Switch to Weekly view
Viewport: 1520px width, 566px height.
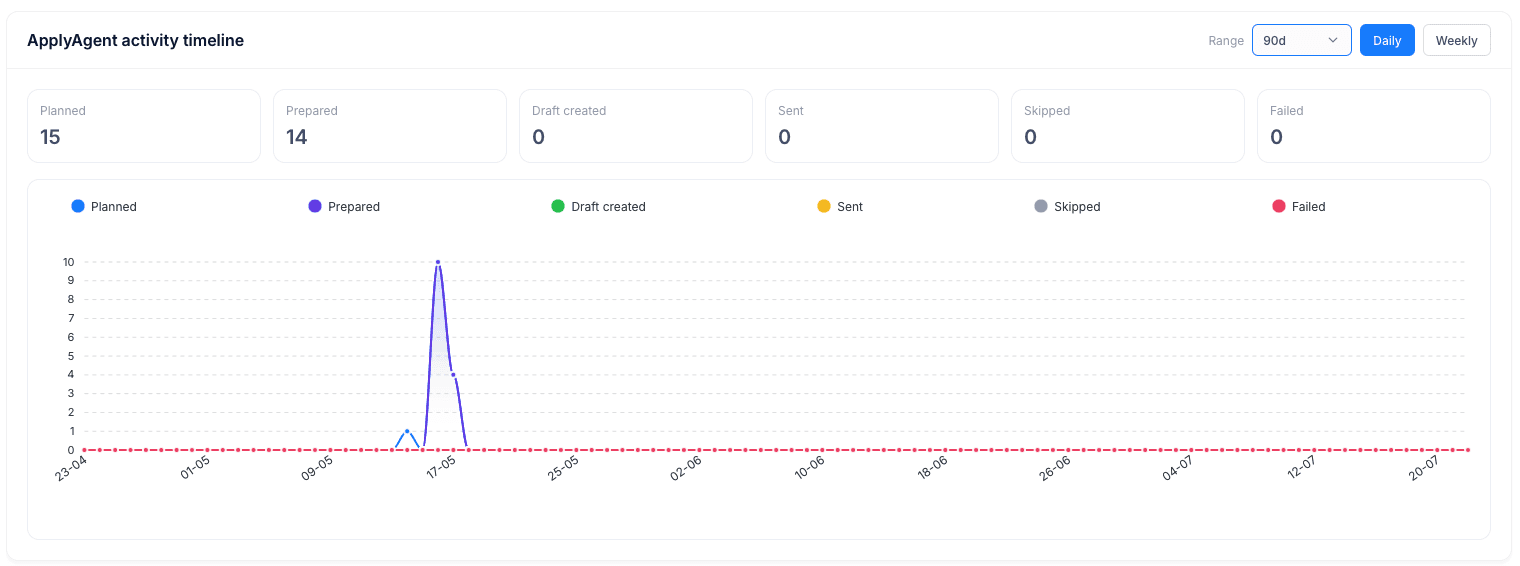click(1456, 40)
